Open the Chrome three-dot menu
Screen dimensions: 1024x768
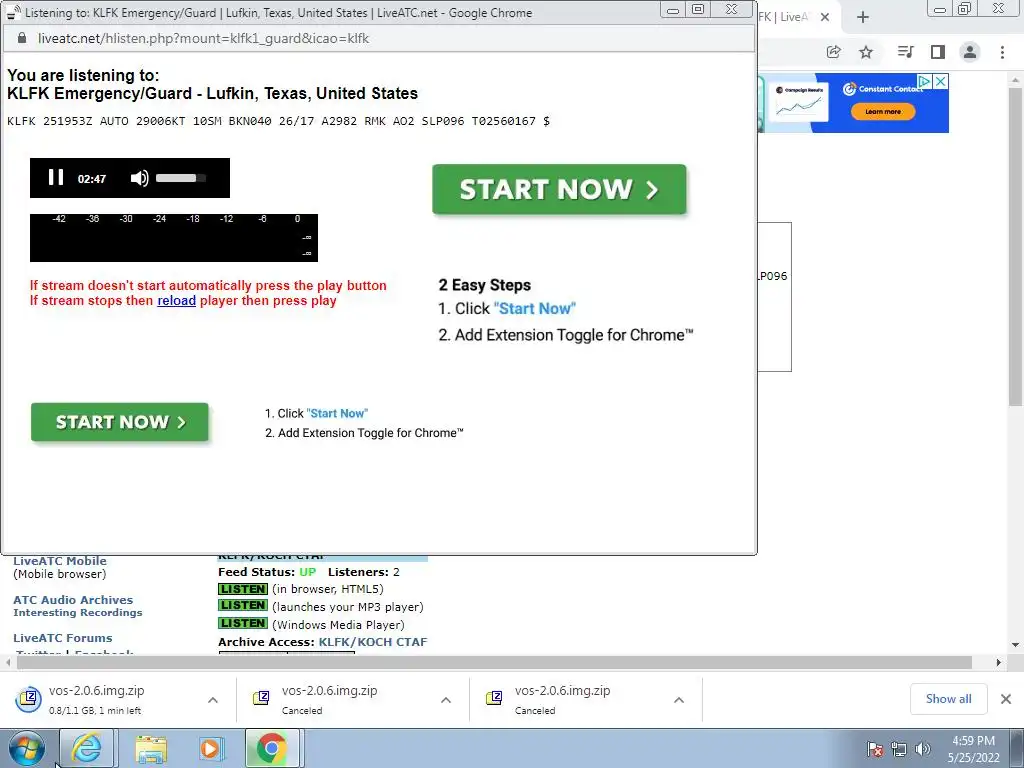click(x=1002, y=52)
